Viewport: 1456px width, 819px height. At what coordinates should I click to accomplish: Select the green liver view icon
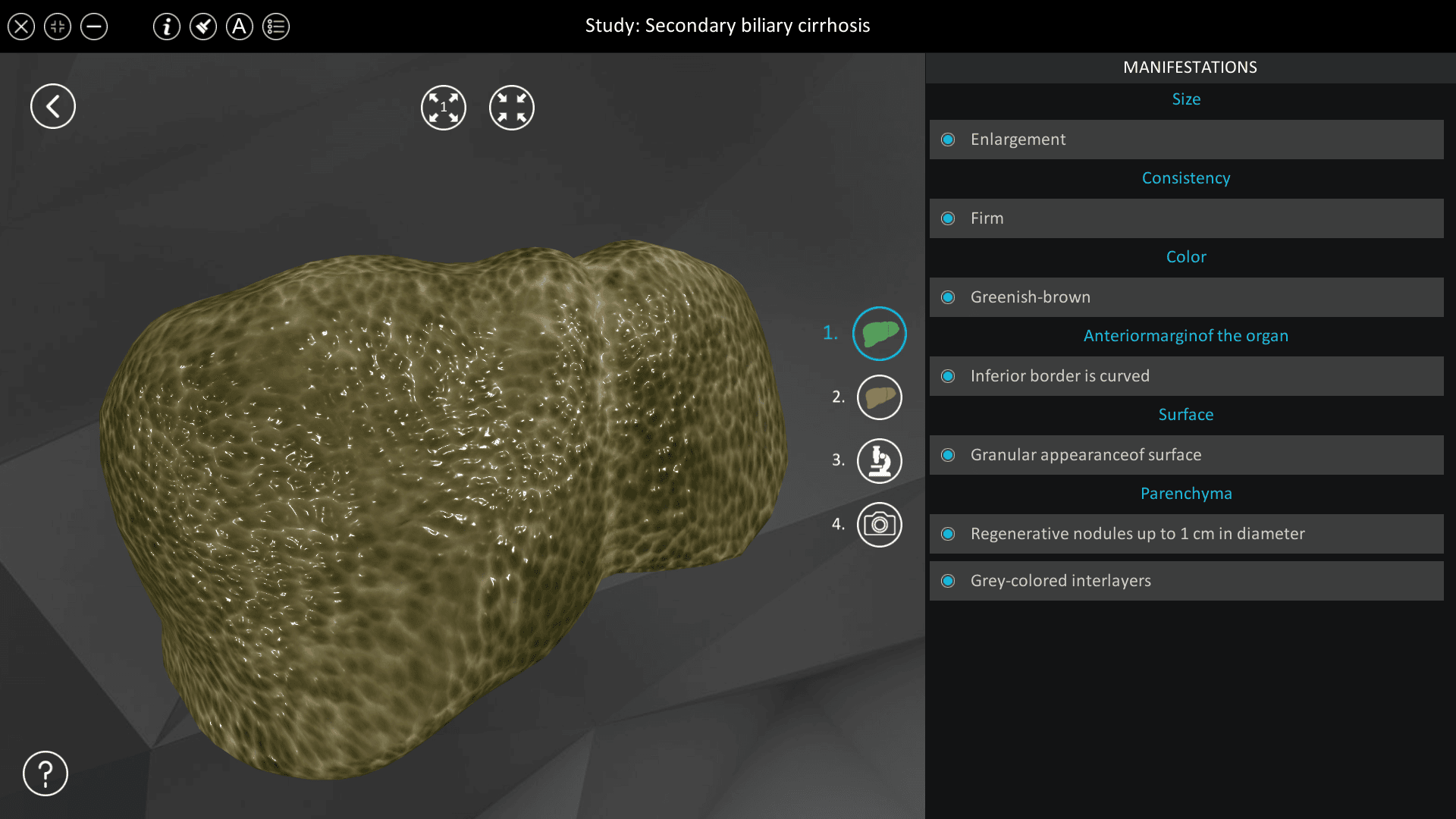point(880,334)
